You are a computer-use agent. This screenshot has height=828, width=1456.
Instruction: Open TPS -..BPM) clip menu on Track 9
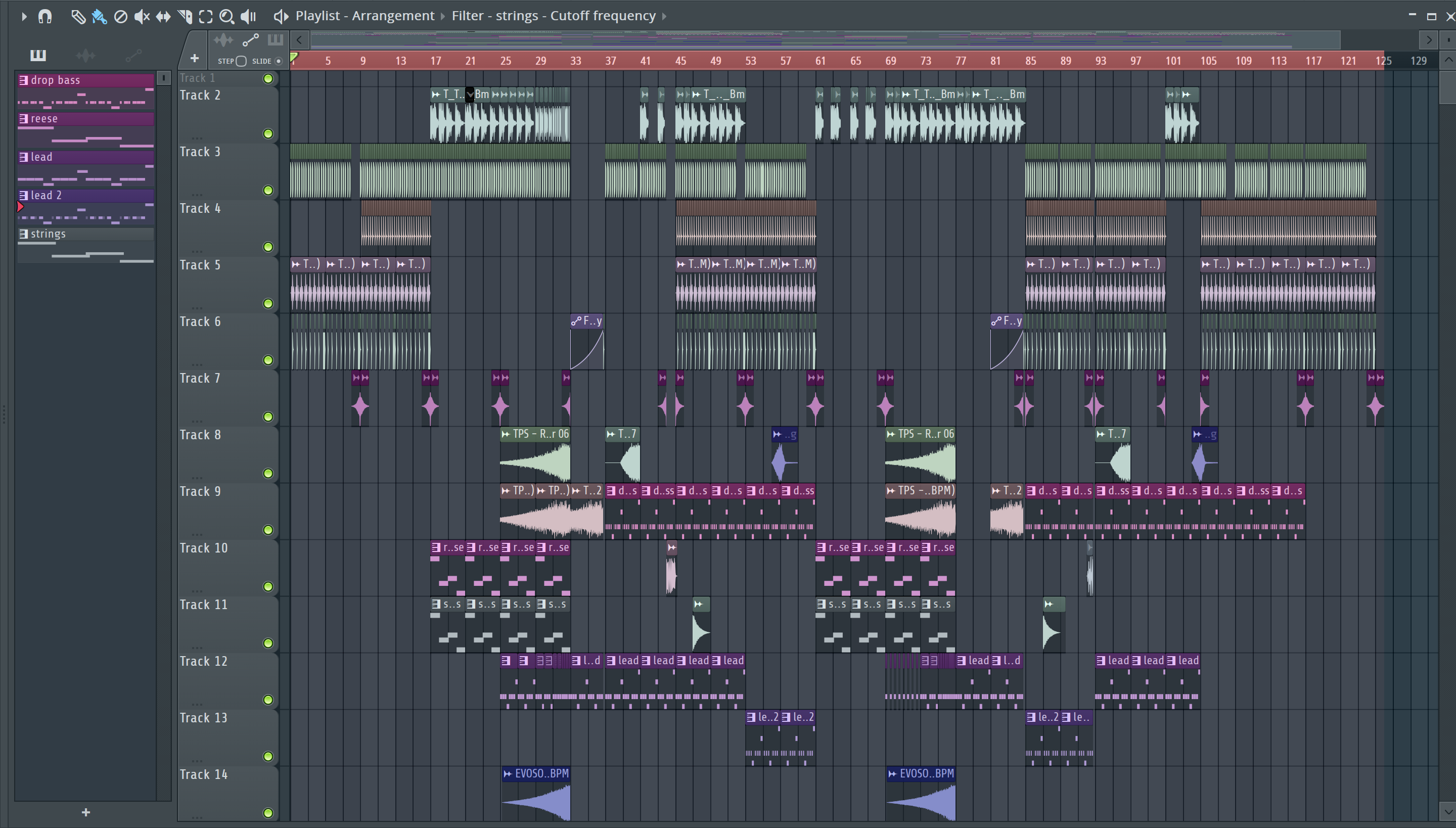point(891,491)
